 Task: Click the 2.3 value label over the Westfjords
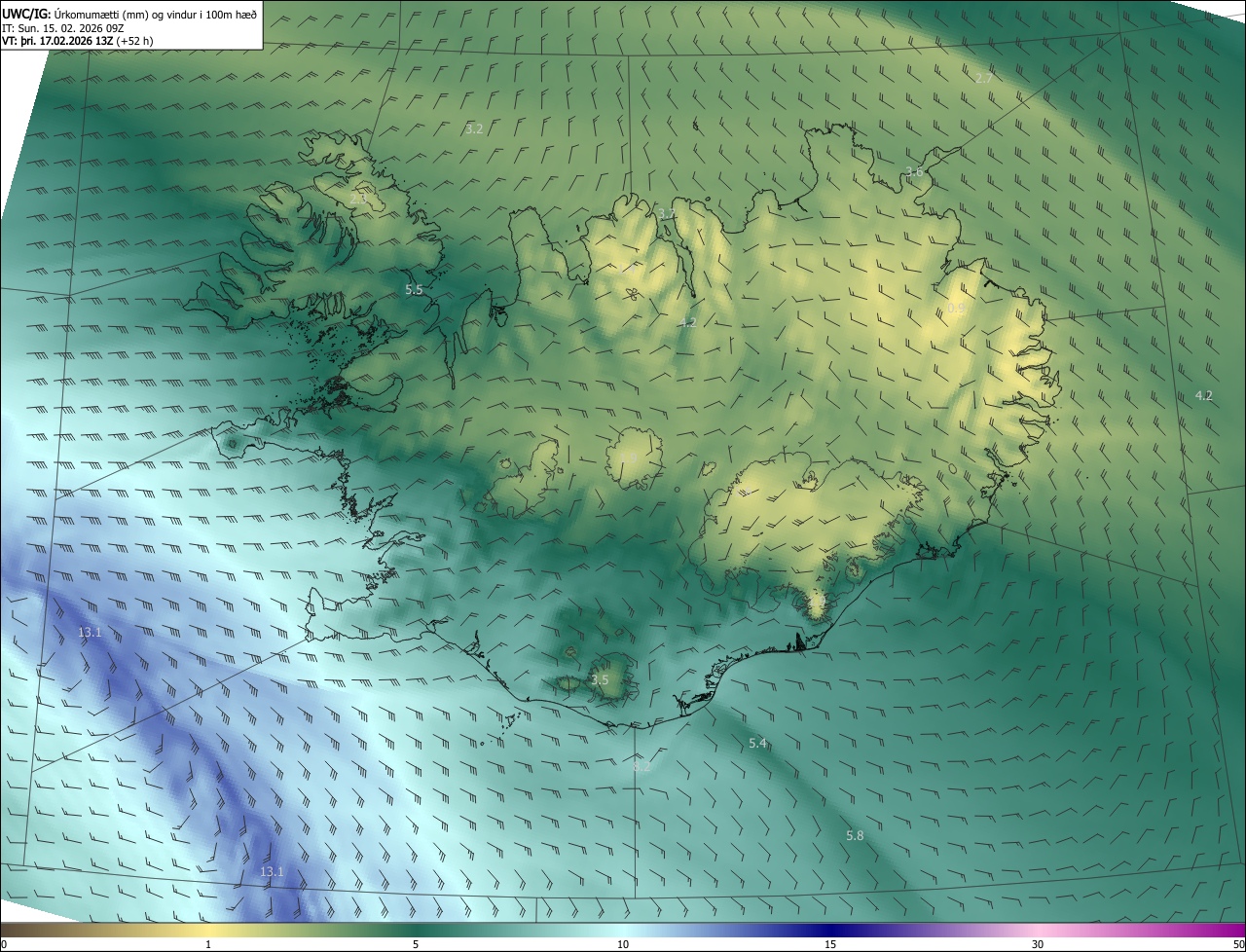tap(358, 198)
